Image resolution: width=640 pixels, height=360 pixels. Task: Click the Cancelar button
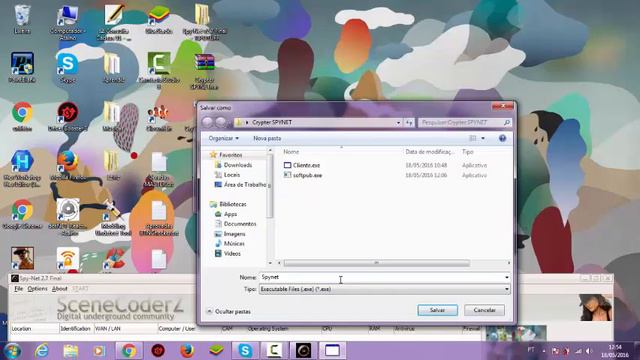[x=484, y=310]
